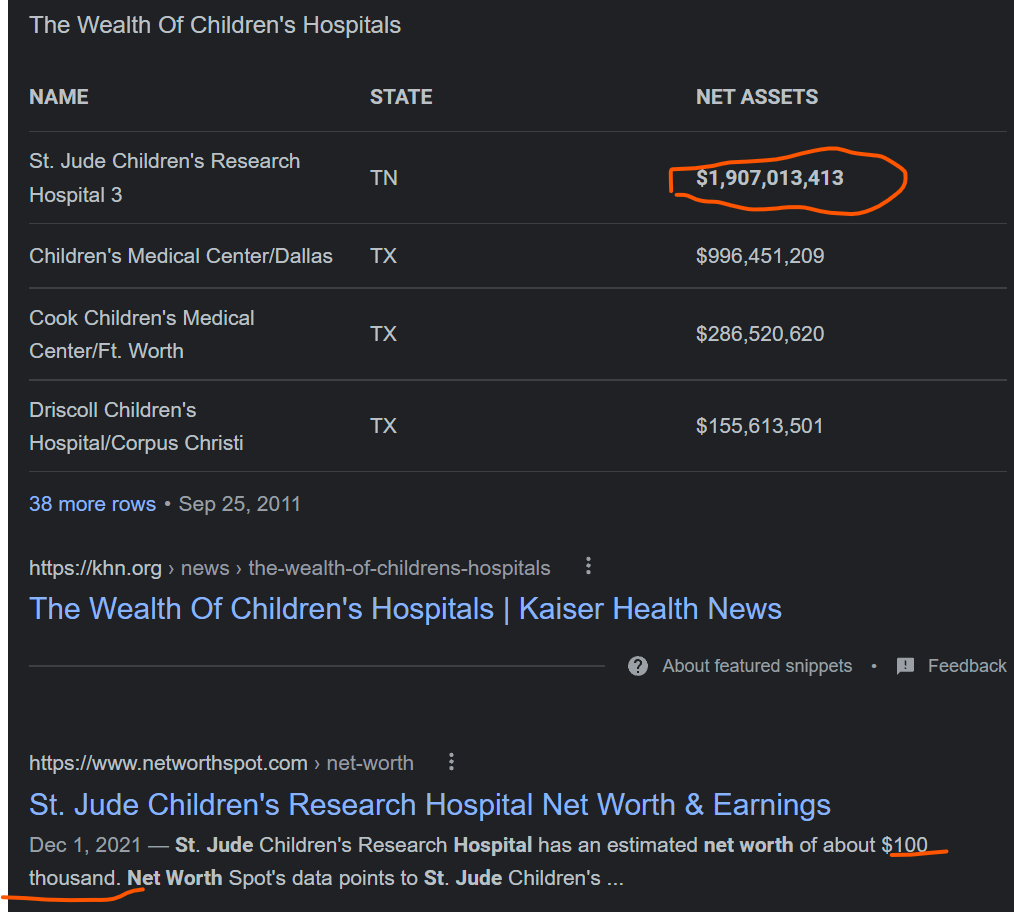Open the khn.org result's three-dot menu
The width and height of the screenshot is (1014, 912).
click(x=588, y=566)
